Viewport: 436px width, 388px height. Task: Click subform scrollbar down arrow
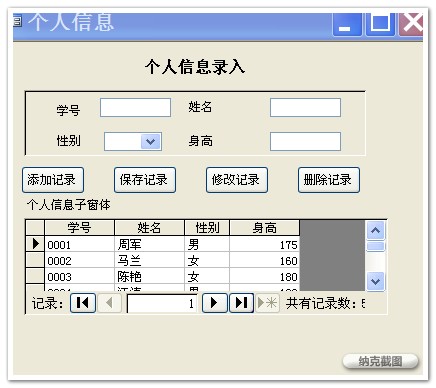[376, 281]
